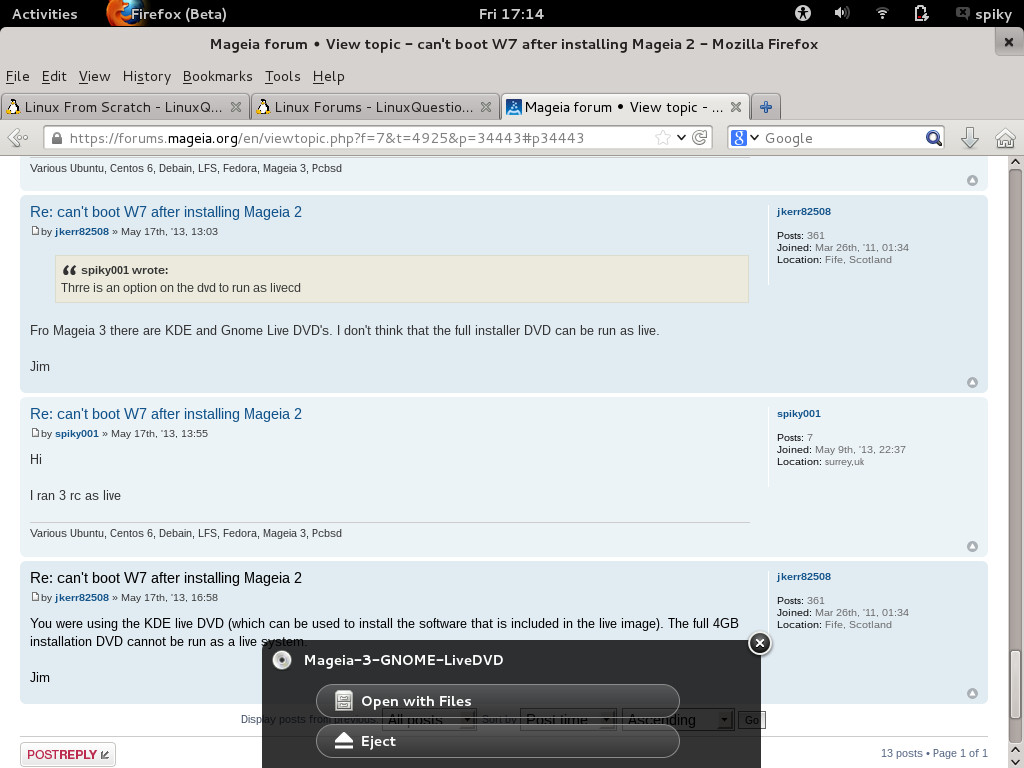Close the Mageia forum tab
Screen dimensions: 1024x768
(x=736, y=107)
